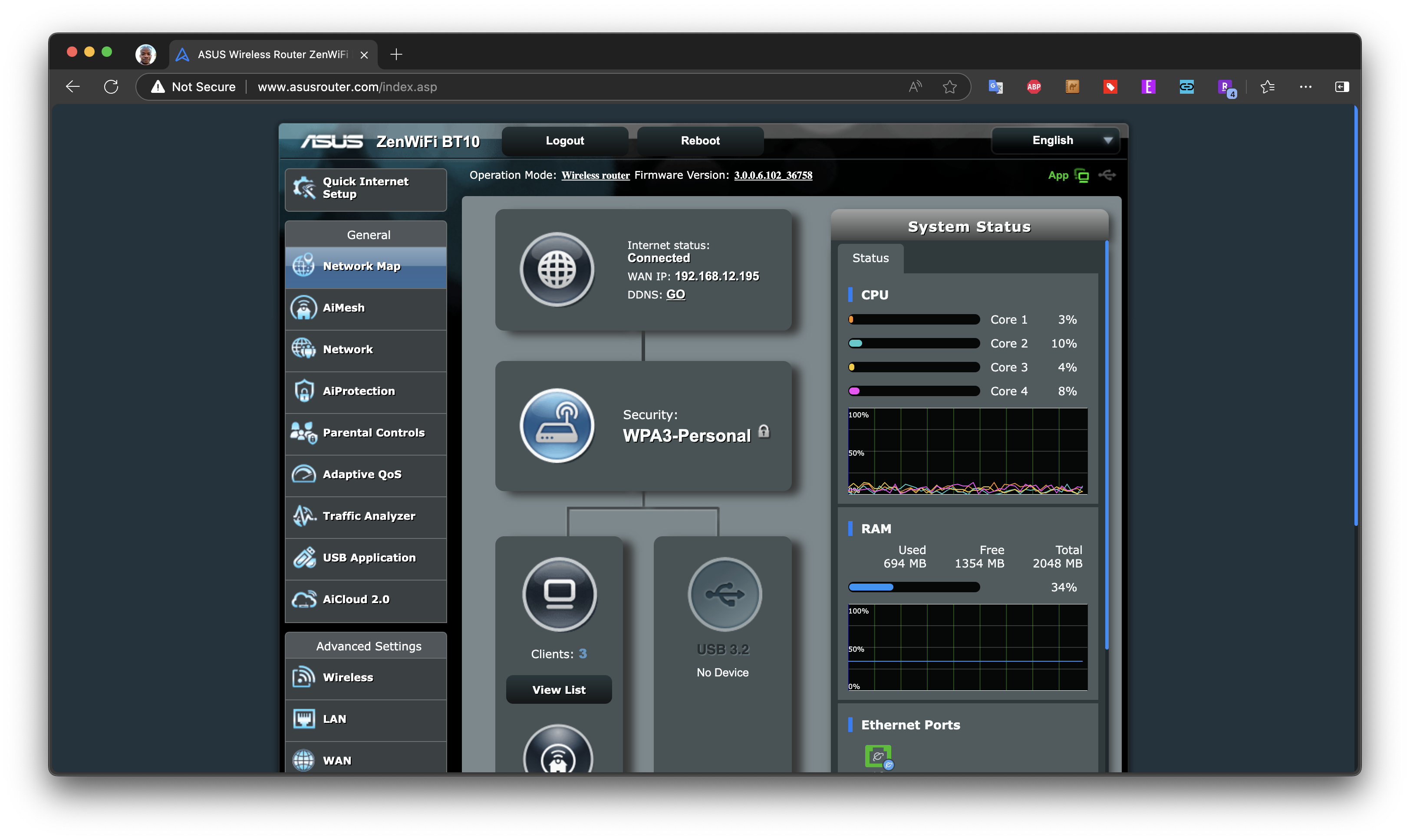Click the firmware version 3.0.0.6.102_36758 link
Screen dimensions: 1410x840
(x=773, y=176)
